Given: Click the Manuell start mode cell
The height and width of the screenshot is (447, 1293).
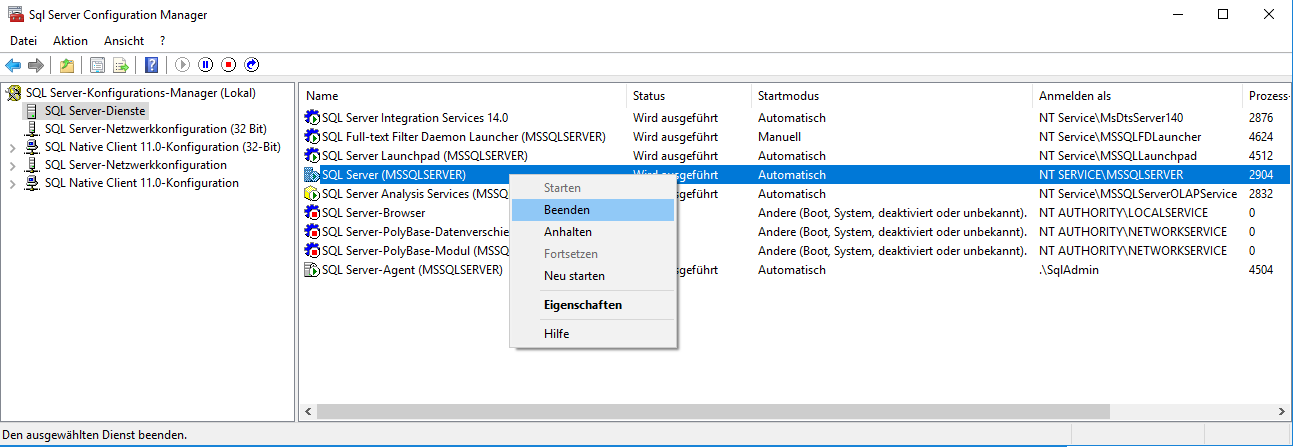Looking at the screenshot, I should pos(779,137).
